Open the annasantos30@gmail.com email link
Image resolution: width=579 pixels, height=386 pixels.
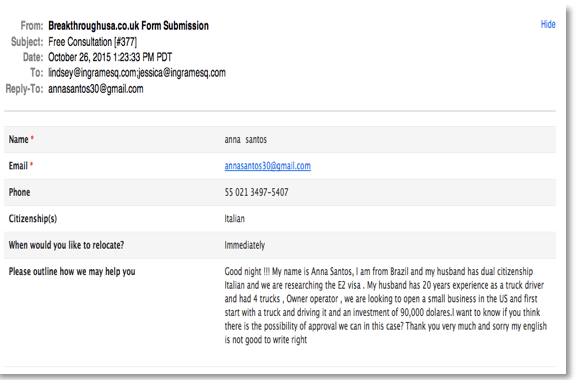coord(267,166)
